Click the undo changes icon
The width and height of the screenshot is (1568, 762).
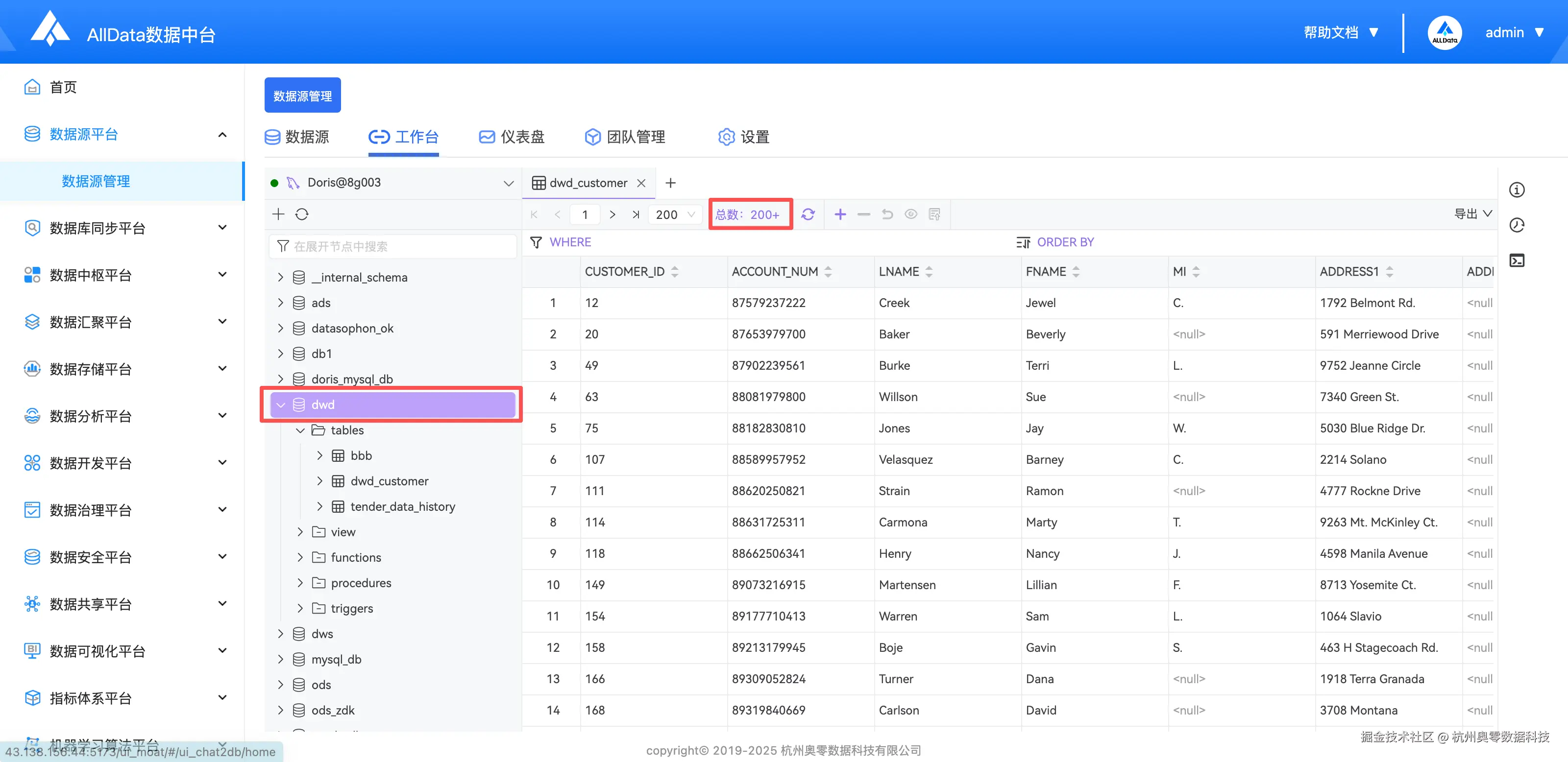point(887,214)
